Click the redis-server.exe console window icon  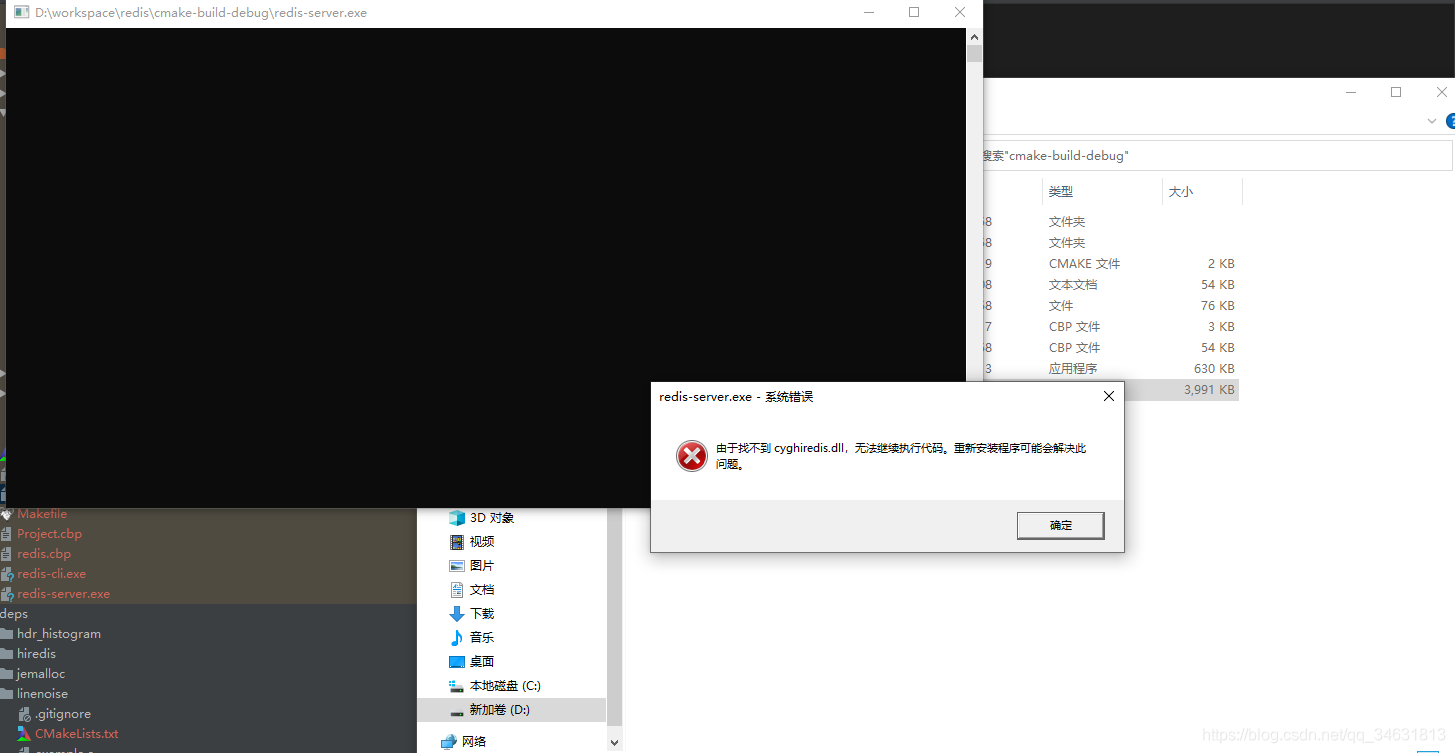click(x=20, y=13)
